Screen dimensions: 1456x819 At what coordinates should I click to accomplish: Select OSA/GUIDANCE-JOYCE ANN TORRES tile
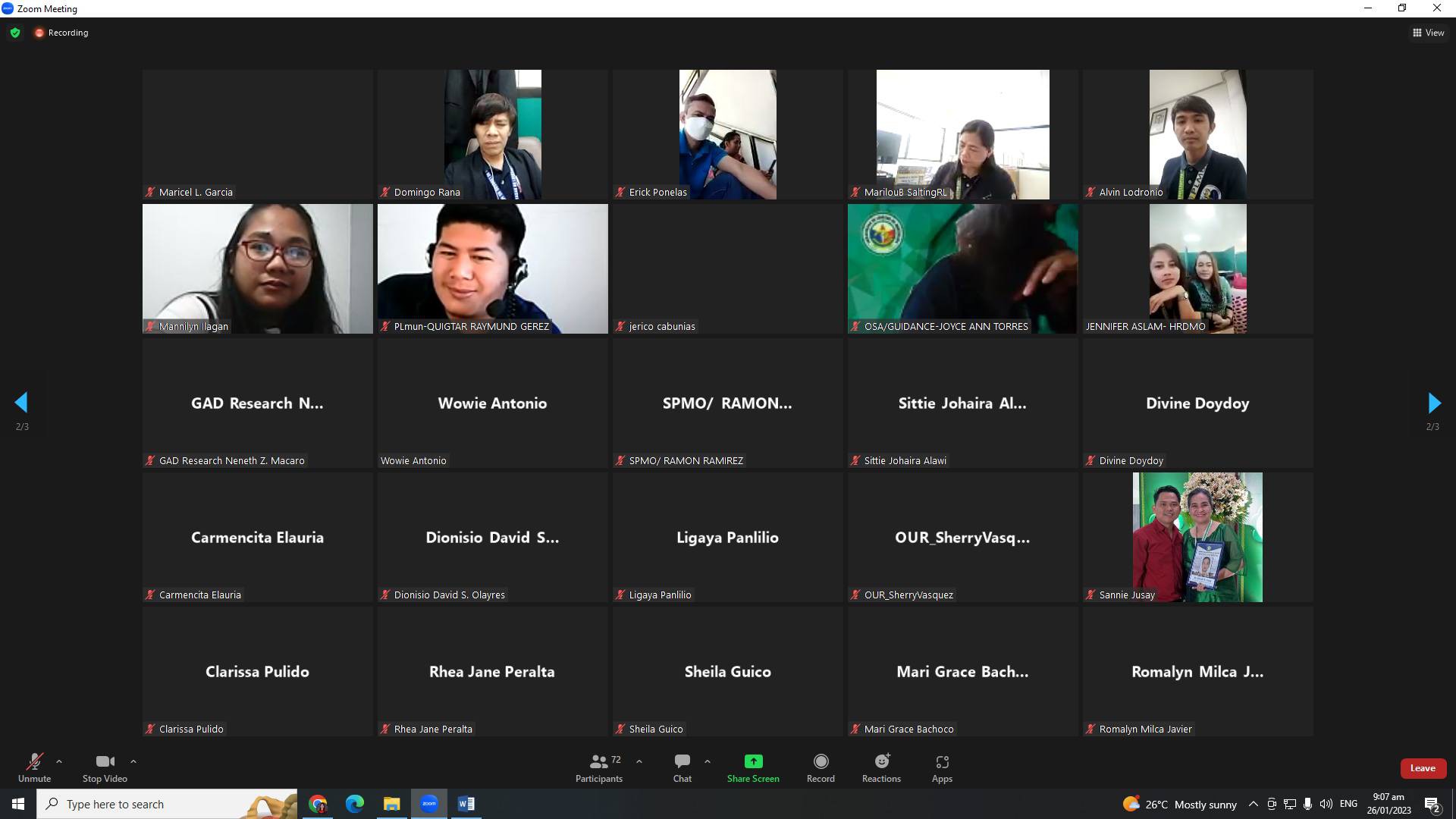[x=963, y=268]
